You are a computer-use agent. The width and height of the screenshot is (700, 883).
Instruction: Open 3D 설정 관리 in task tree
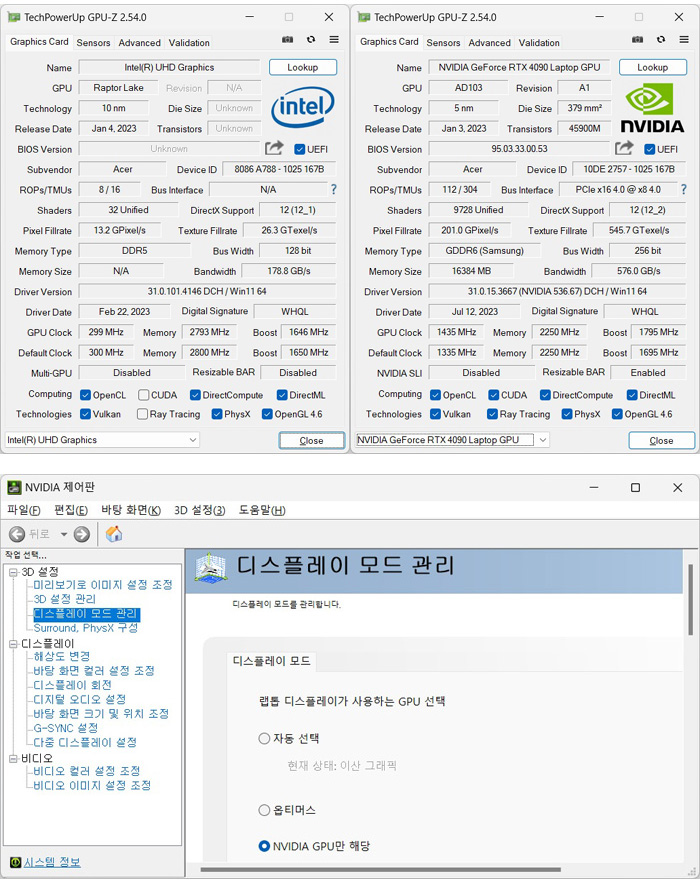click(65, 599)
